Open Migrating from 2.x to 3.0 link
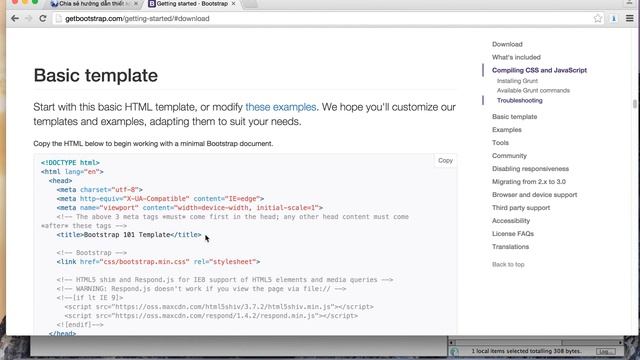The height and width of the screenshot is (360, 640). click(x=529, y=182)
